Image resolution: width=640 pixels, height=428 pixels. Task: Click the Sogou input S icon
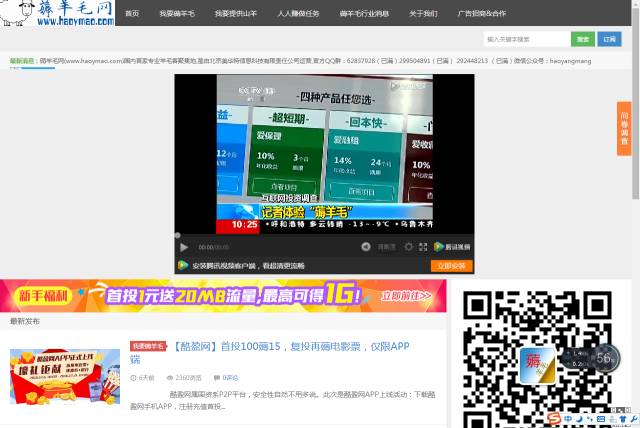(554, 419)
